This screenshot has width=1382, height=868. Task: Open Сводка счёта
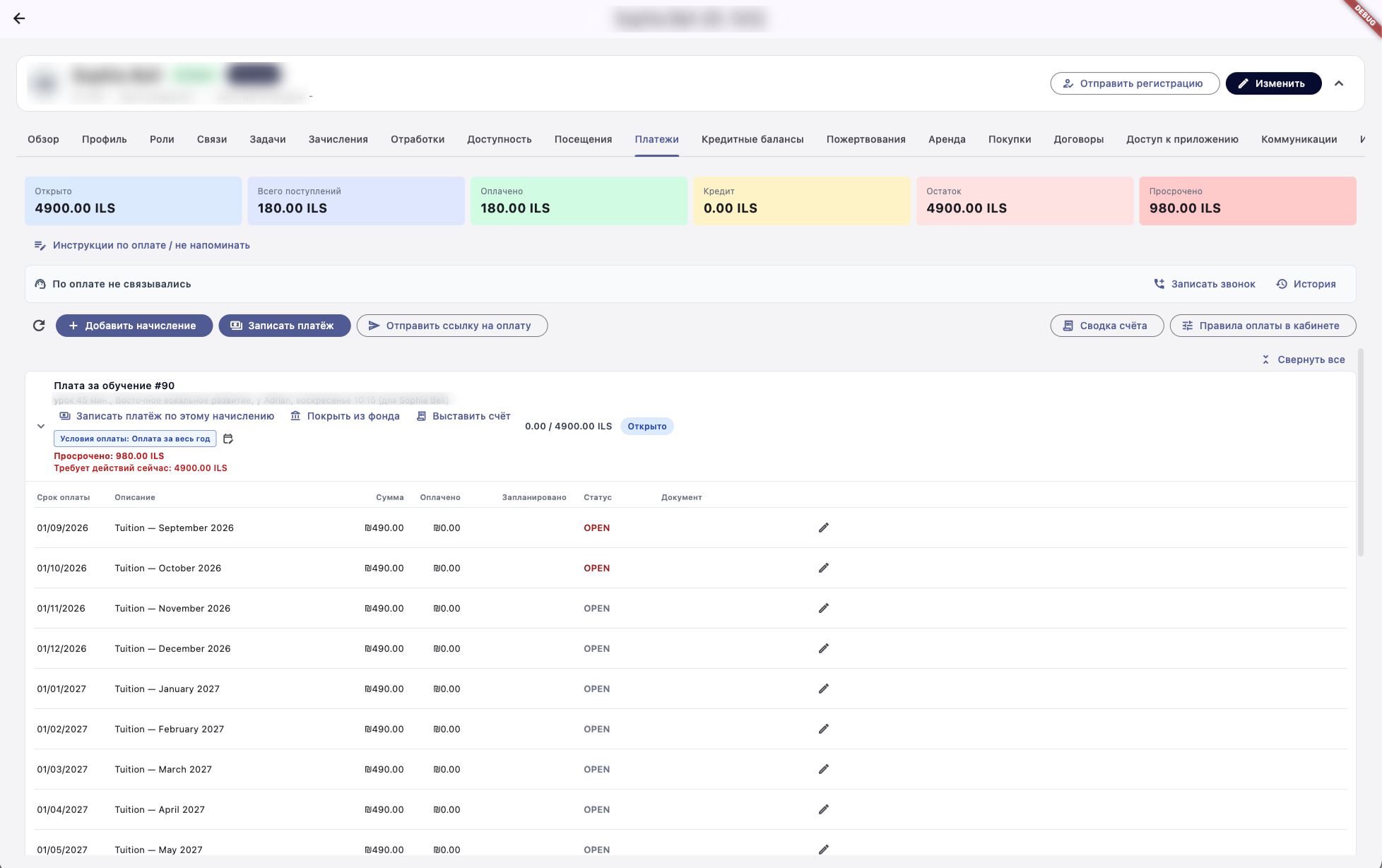click(x=1107, y=326)
